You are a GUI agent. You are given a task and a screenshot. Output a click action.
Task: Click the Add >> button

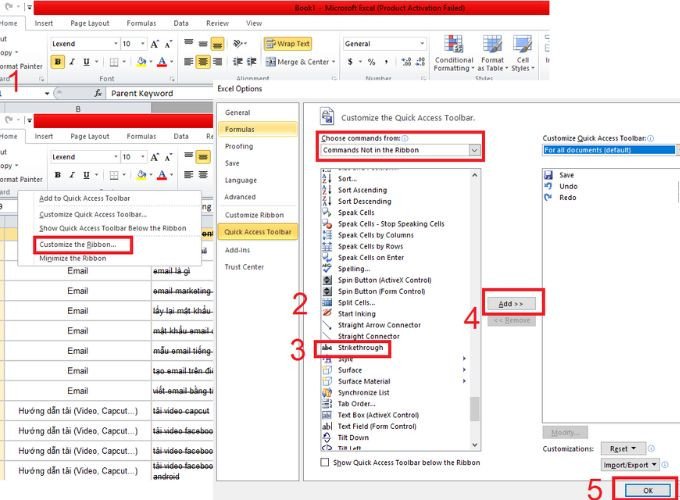511,304
